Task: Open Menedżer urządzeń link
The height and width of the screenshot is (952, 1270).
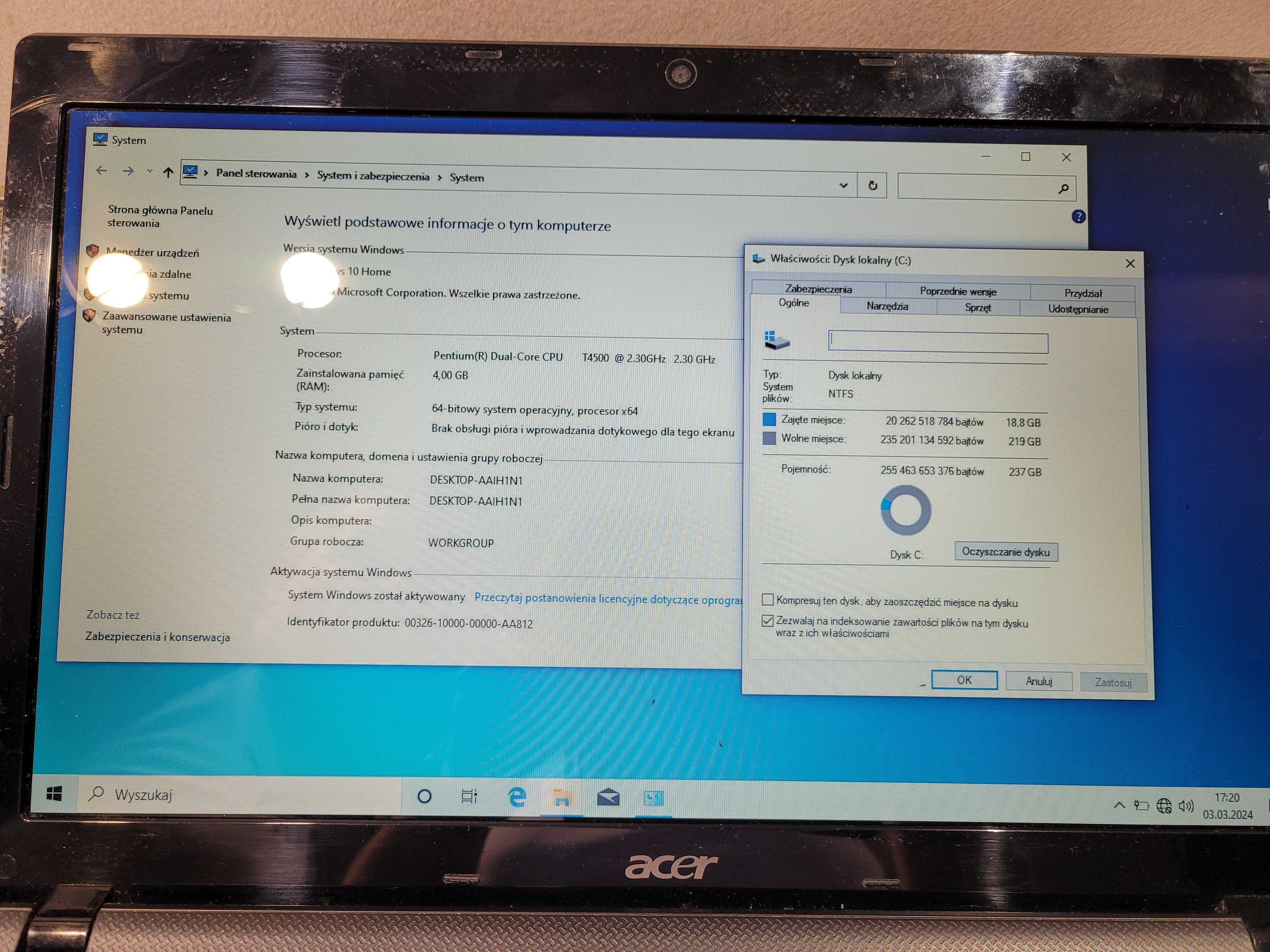Action: coord(153,252)
